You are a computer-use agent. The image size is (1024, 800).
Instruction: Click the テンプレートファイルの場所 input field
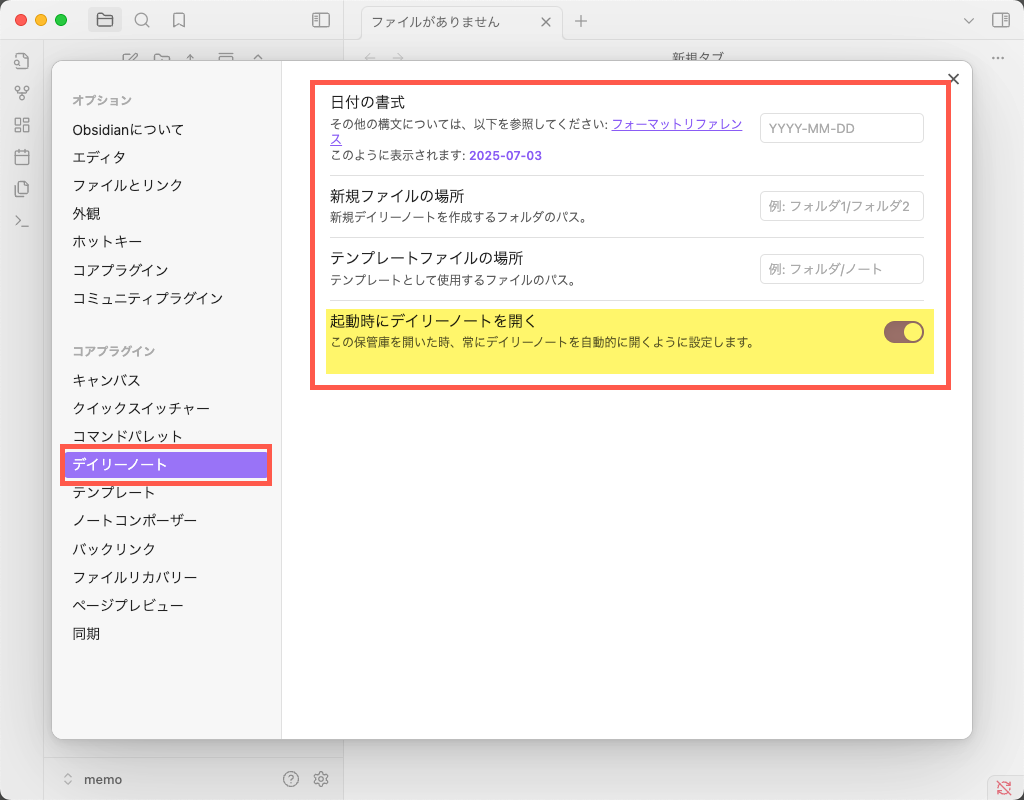coord(841,268)
